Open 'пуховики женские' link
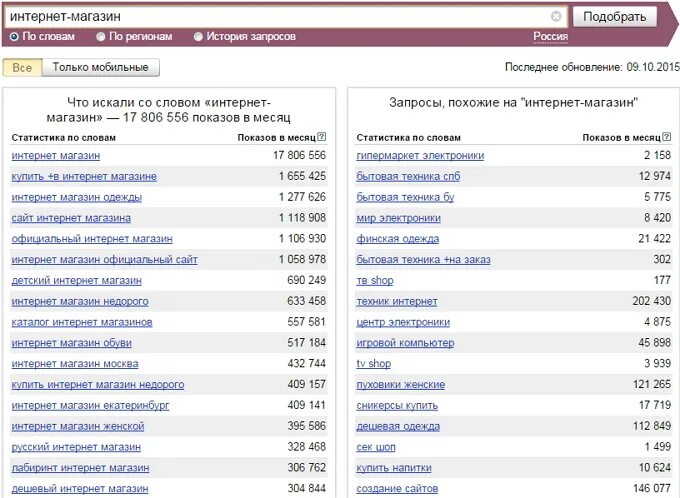 click(401, 384)
